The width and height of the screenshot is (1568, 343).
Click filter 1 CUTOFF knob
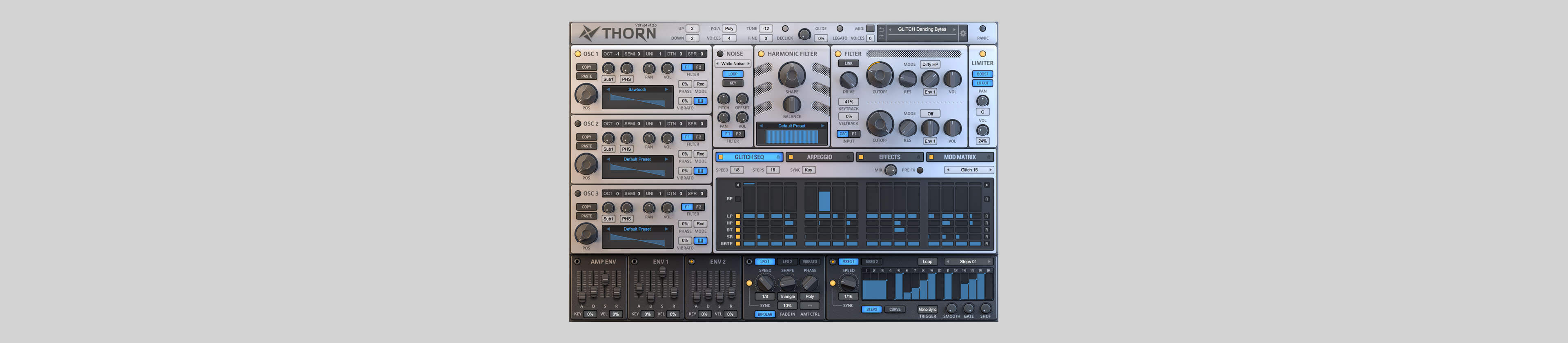(880, 76)
